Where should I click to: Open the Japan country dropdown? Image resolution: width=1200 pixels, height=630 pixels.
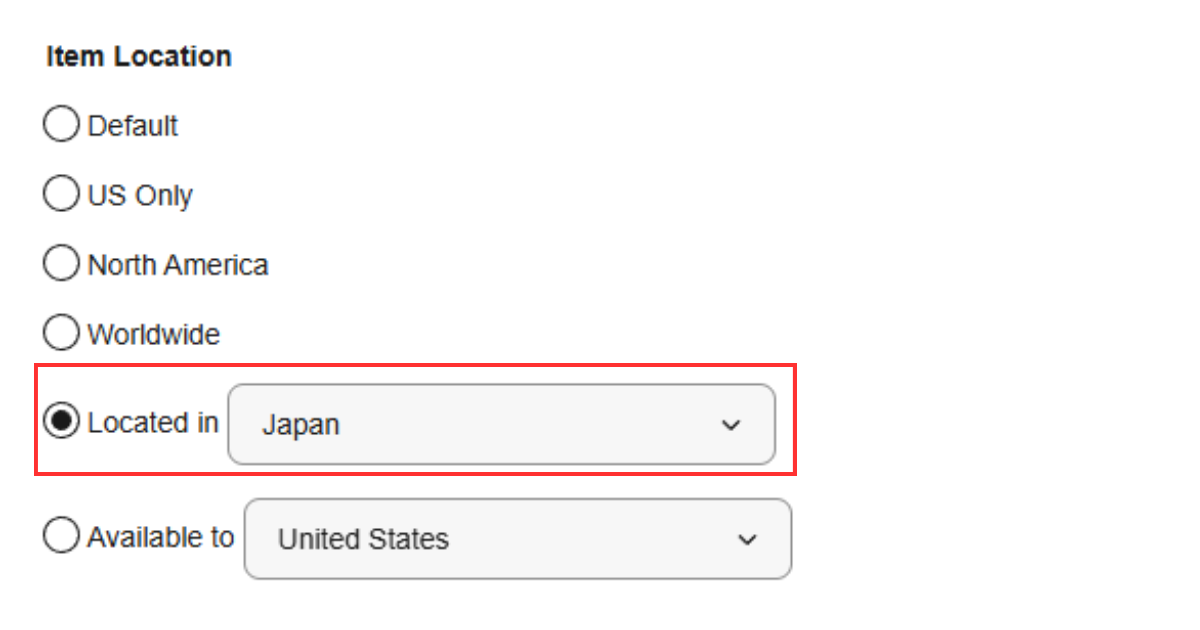(x=500, y=424)
